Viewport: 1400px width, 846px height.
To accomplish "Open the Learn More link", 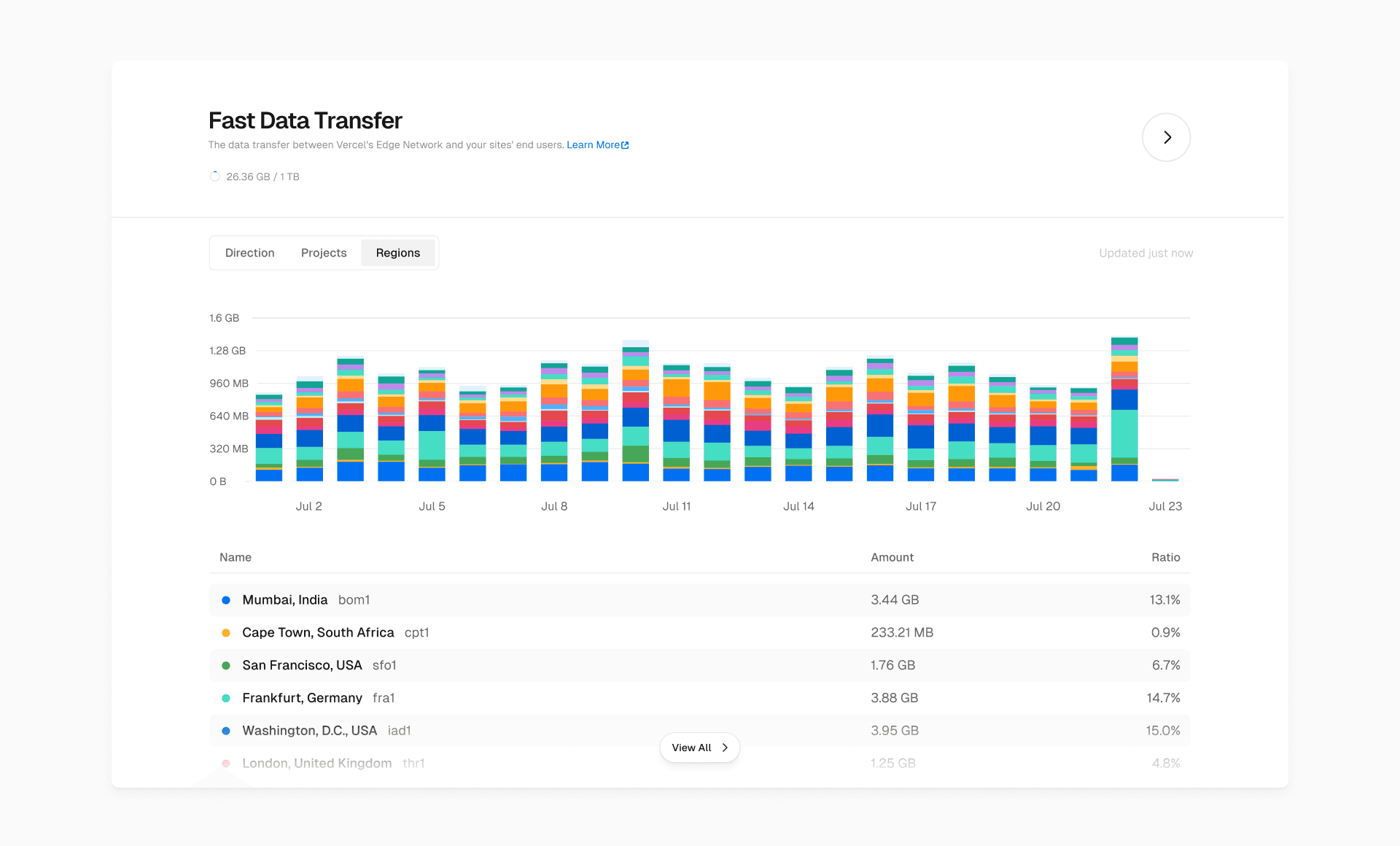I will coord(592,145).
